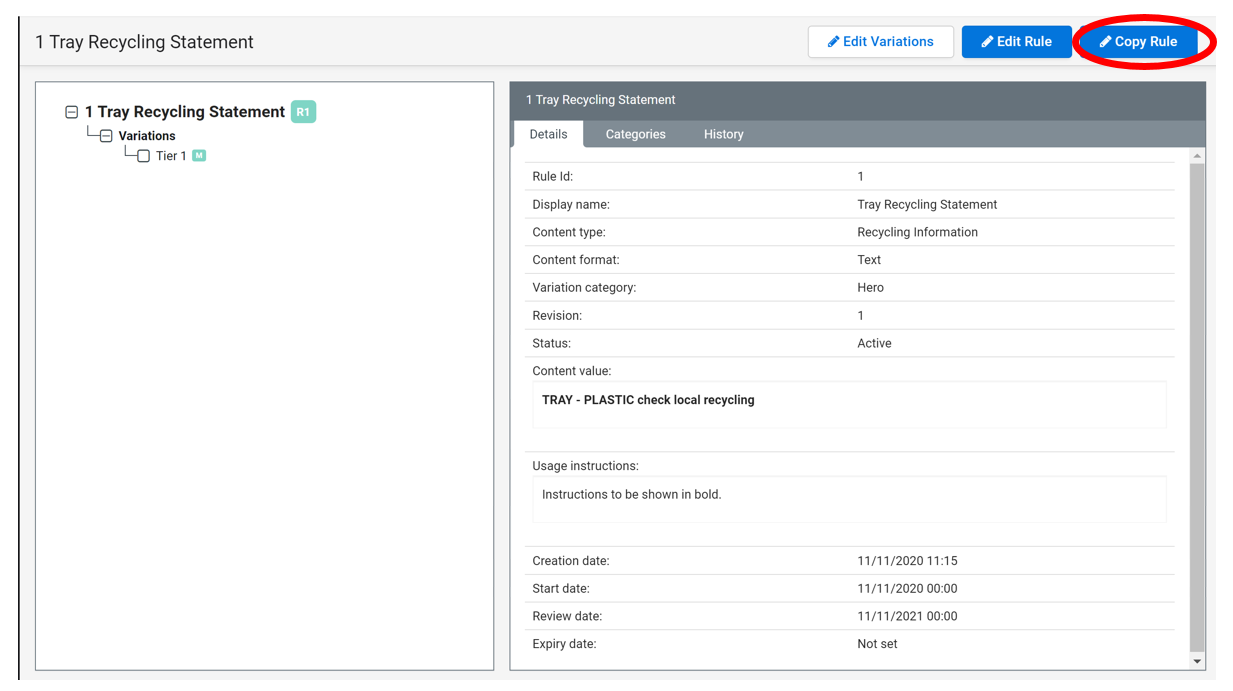The width and height of the screenshot is (1233, 691).
Task: Click the green R1 revision badge
Action: (x=303, y=112)
